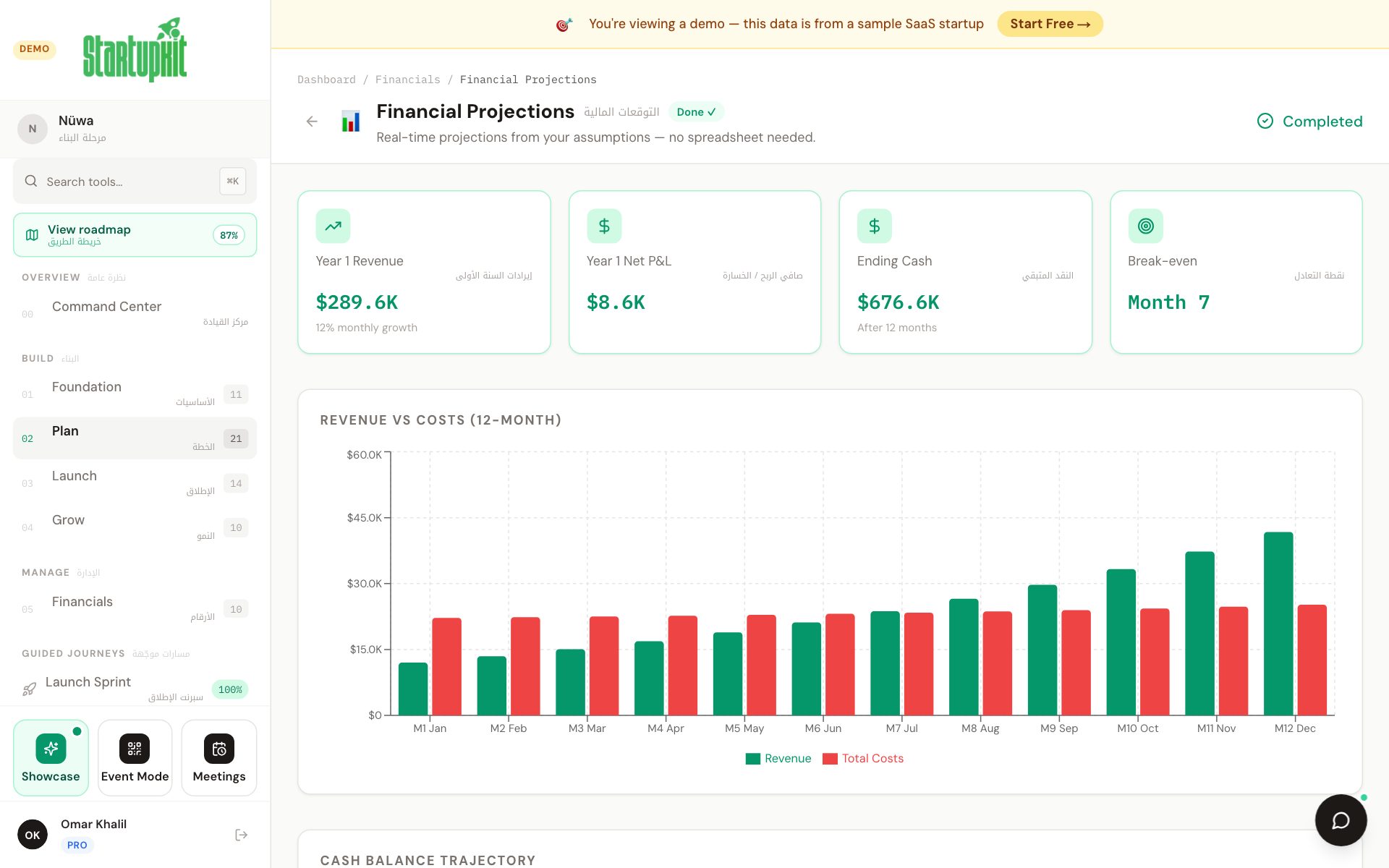Go to Dashboard breadcrumb

[326, 80]
